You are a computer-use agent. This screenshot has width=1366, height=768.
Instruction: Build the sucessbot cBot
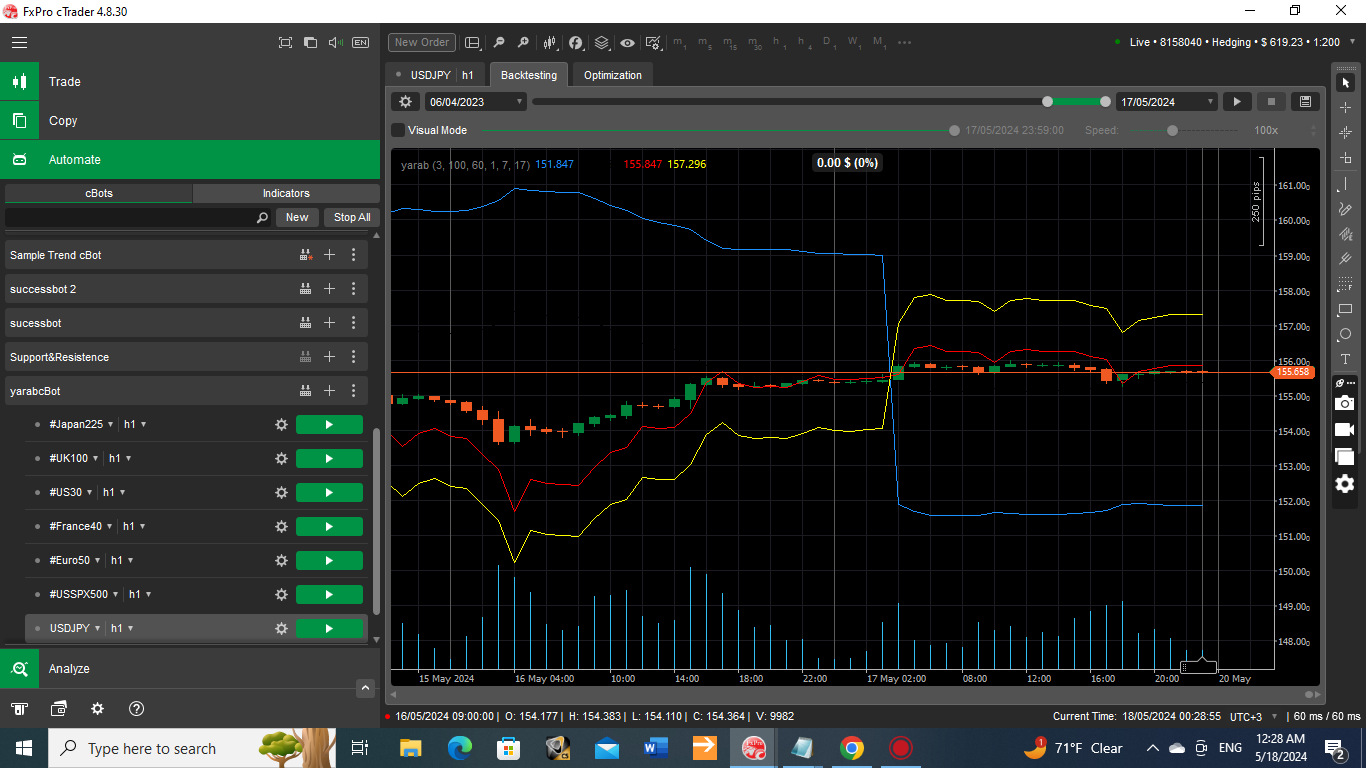click(x=305, y=323)
